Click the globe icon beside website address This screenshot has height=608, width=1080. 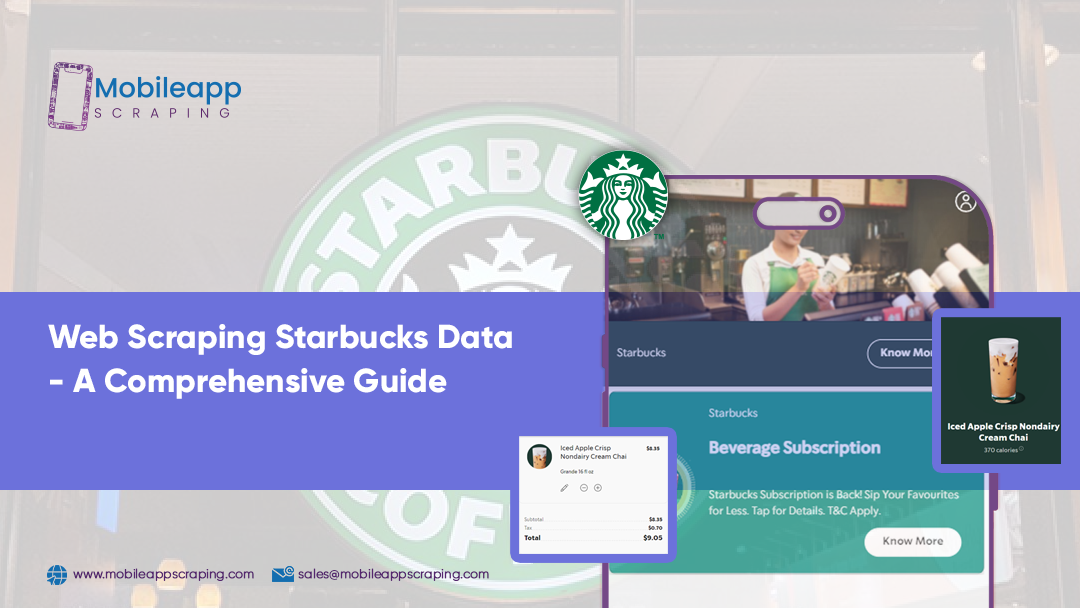[57, 575]
